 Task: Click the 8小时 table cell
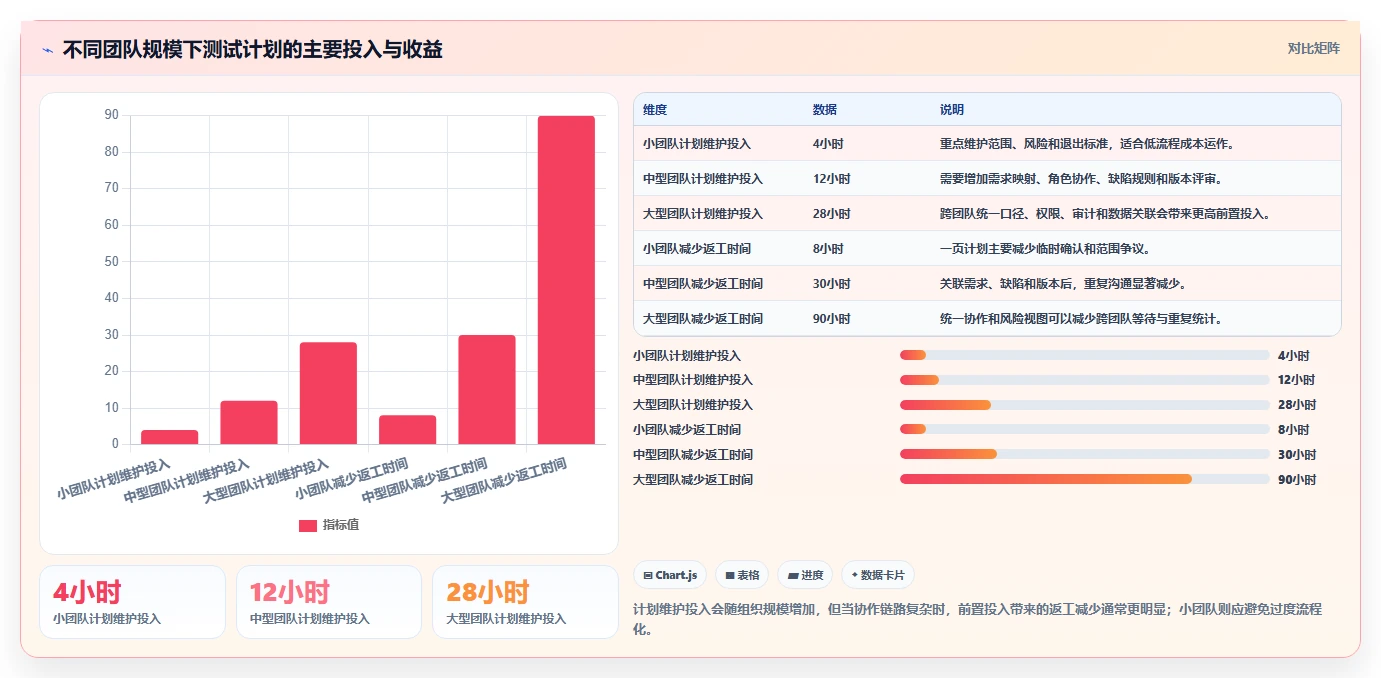point(828,249)
